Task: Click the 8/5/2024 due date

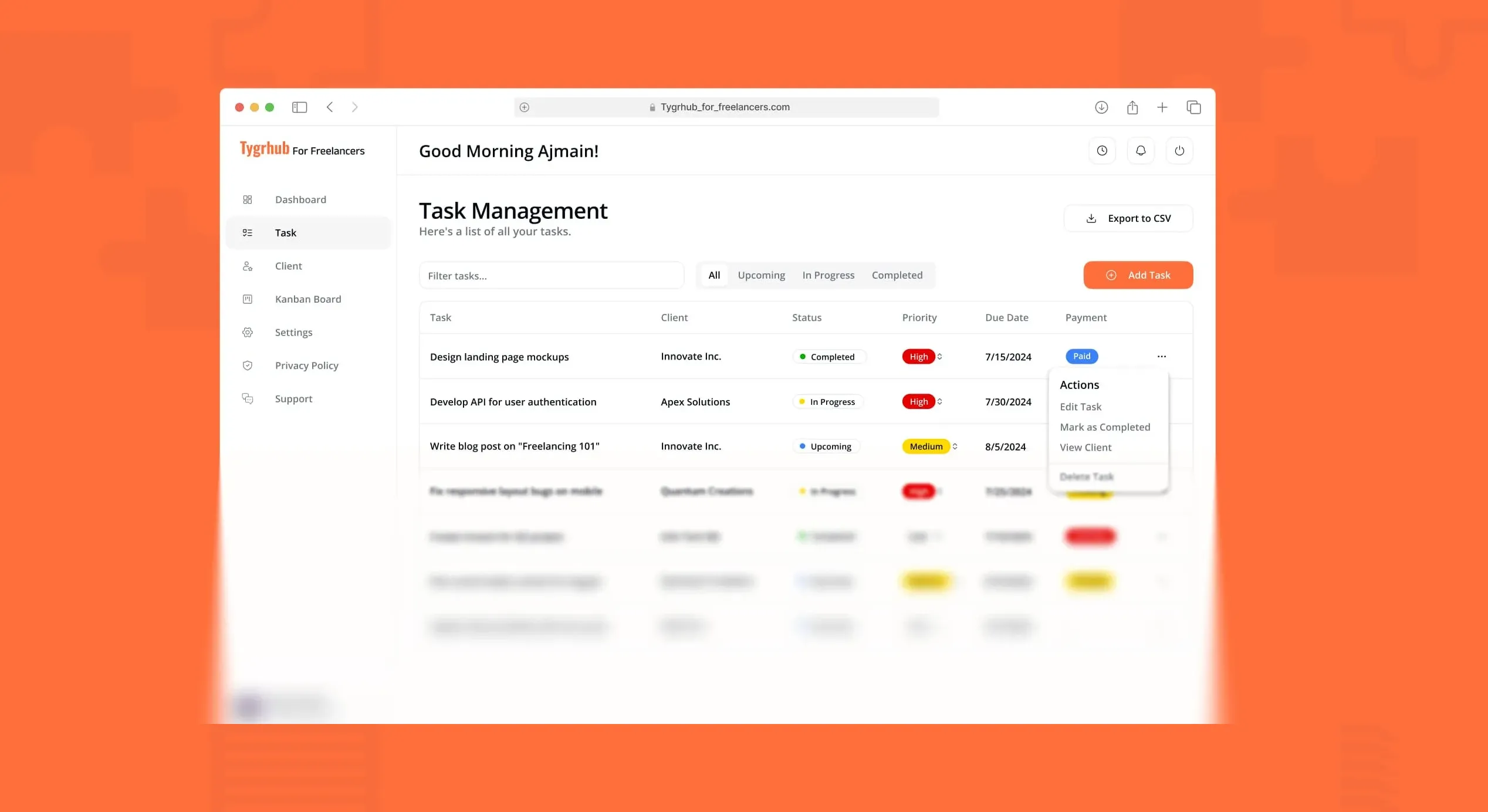Action: click(1005, 446)
